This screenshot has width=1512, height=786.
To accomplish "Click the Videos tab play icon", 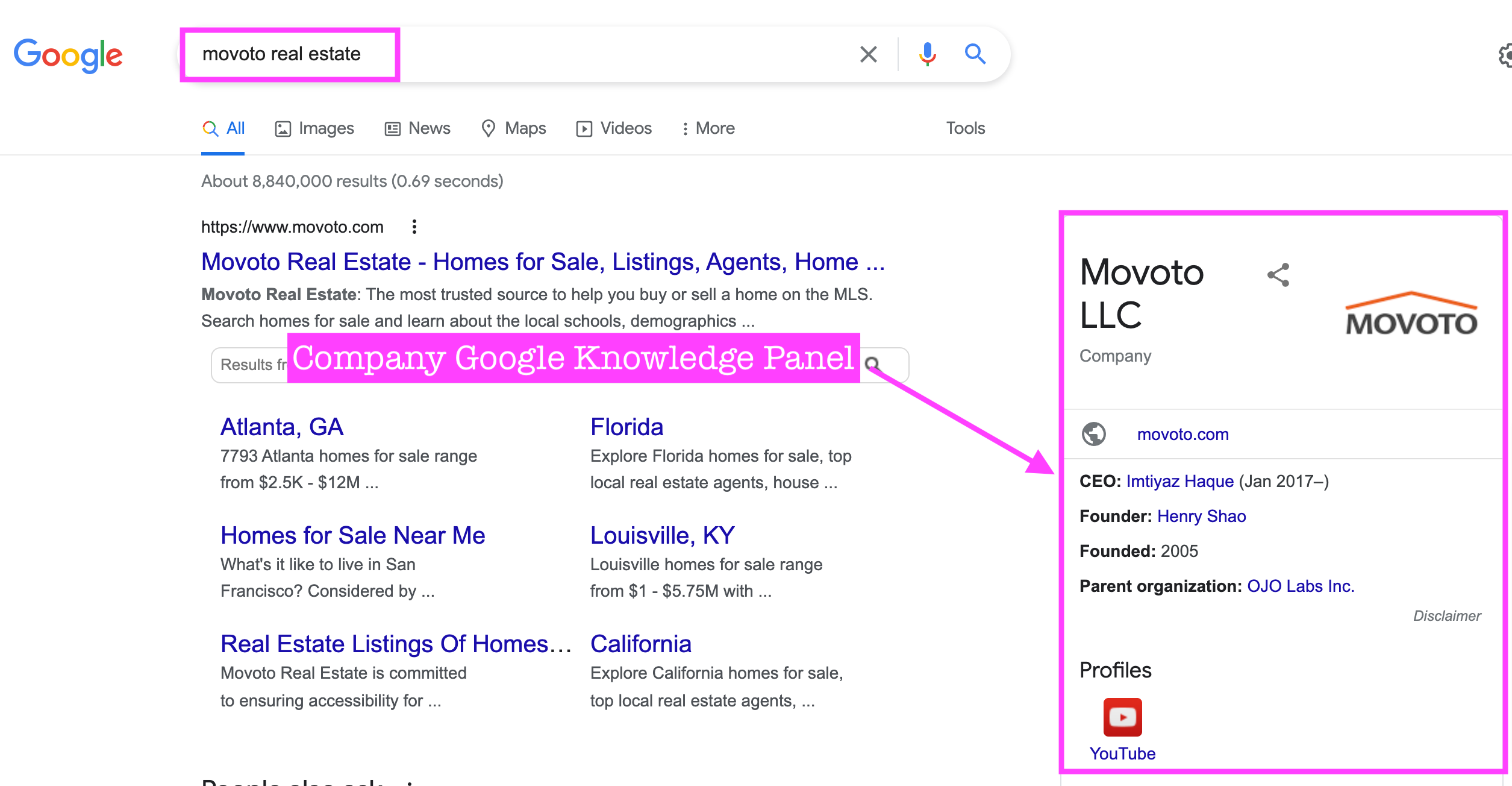I will coord(584,129).
